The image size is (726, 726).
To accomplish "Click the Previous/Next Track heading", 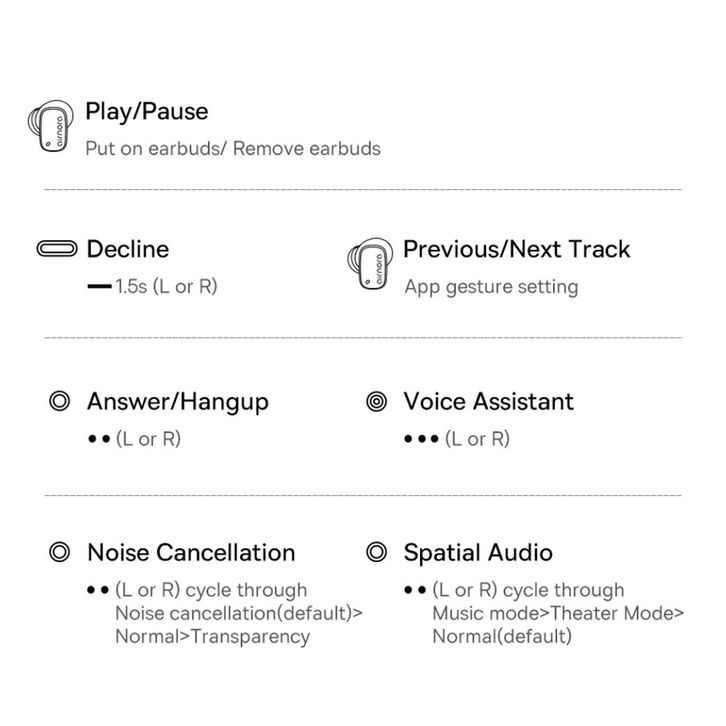I will point(517,249).
